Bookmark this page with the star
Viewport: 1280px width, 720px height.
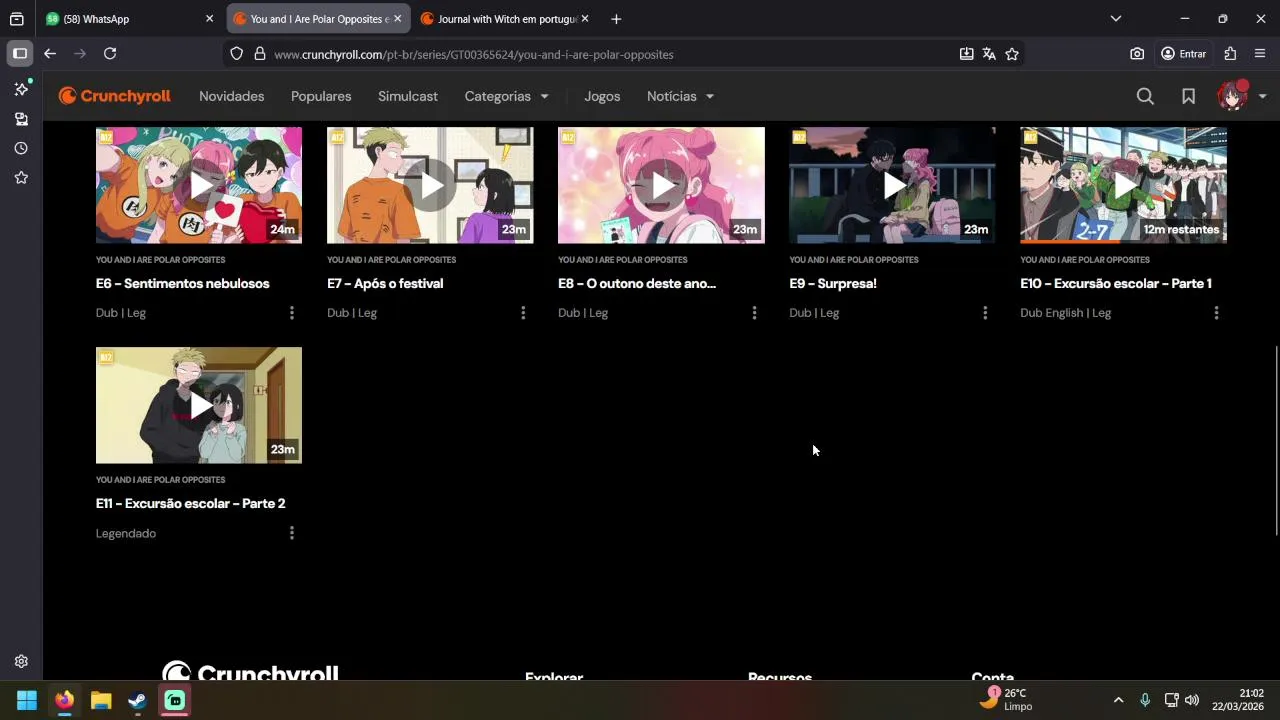(1012, 54)
